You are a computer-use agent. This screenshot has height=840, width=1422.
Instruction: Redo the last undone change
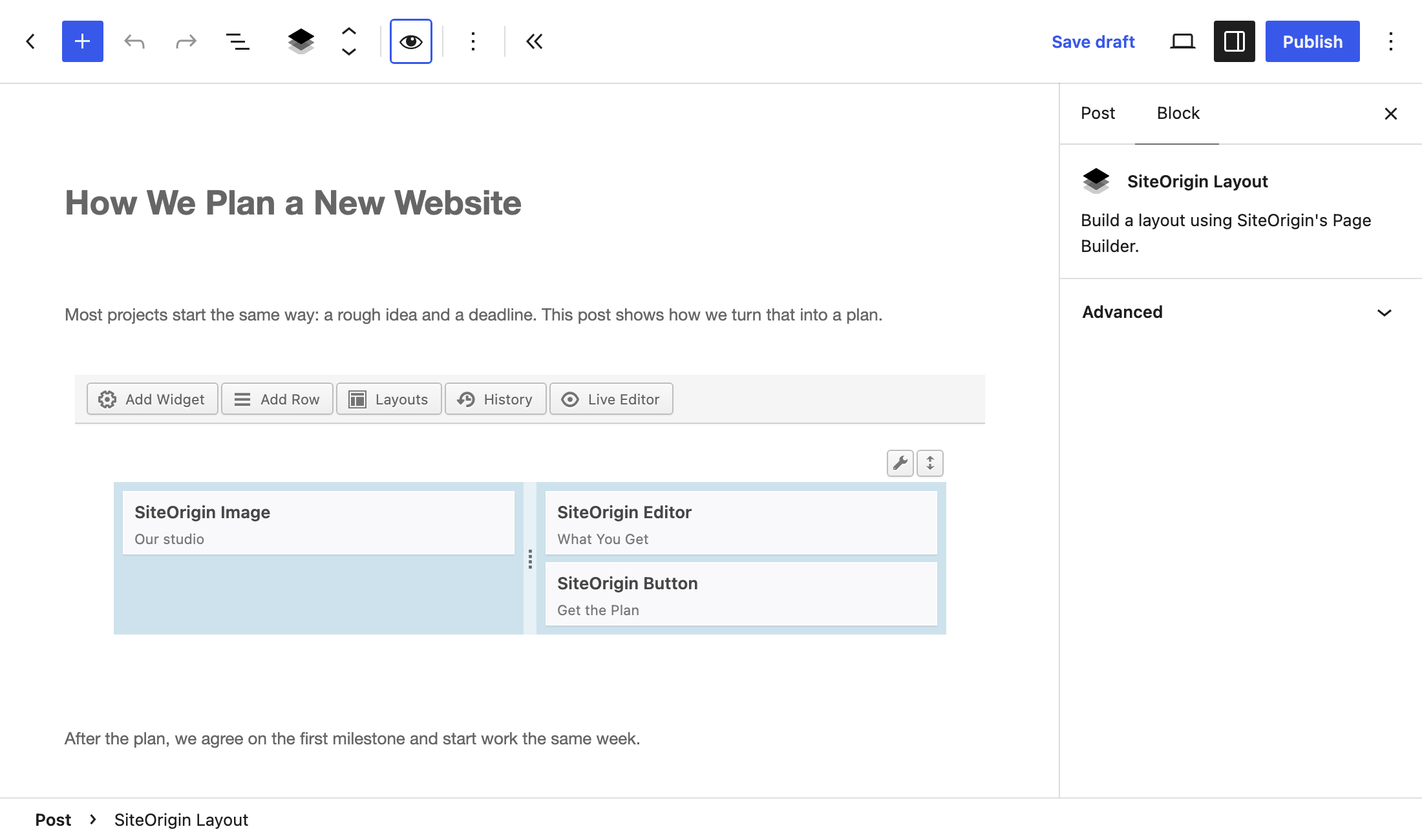[186, 41]
